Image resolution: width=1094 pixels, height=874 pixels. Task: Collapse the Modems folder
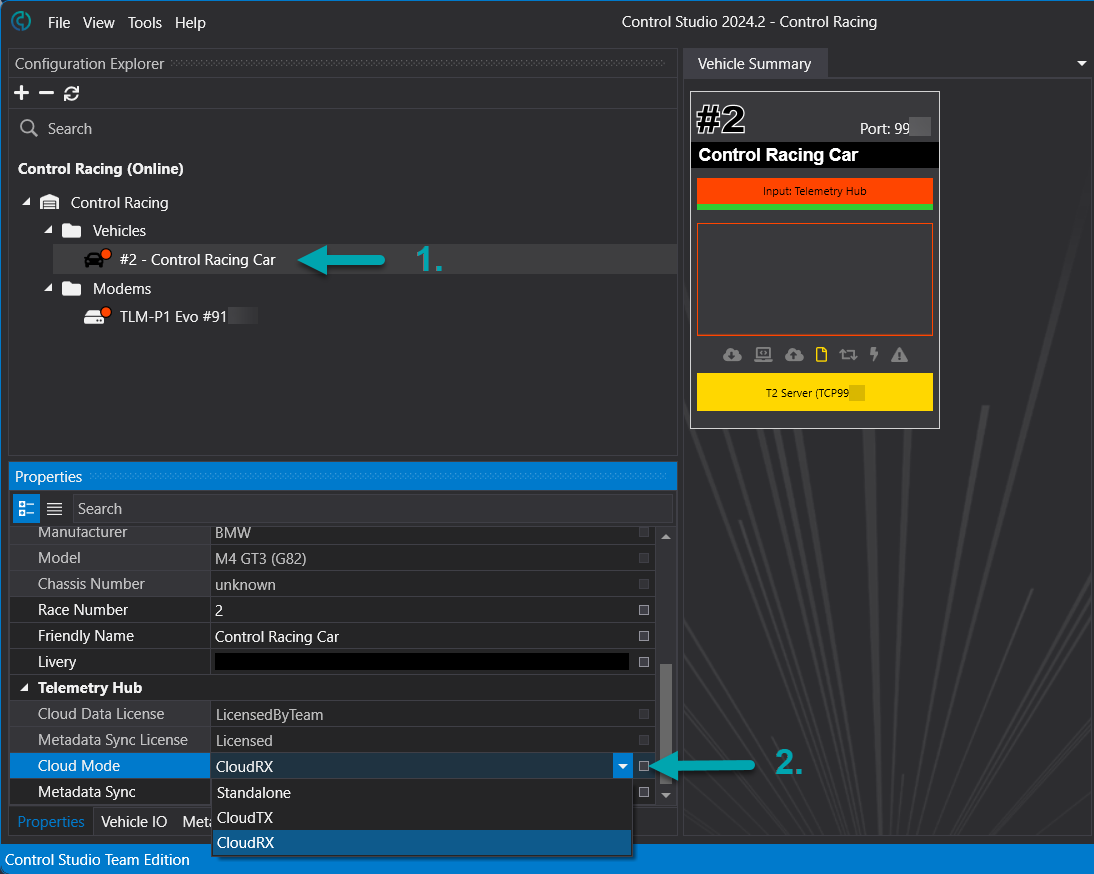pos(48,287)
